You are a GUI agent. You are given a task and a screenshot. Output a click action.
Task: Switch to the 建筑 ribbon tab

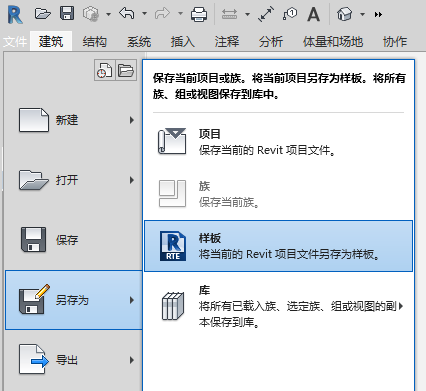pyautogui.click(x=51, y=41)
